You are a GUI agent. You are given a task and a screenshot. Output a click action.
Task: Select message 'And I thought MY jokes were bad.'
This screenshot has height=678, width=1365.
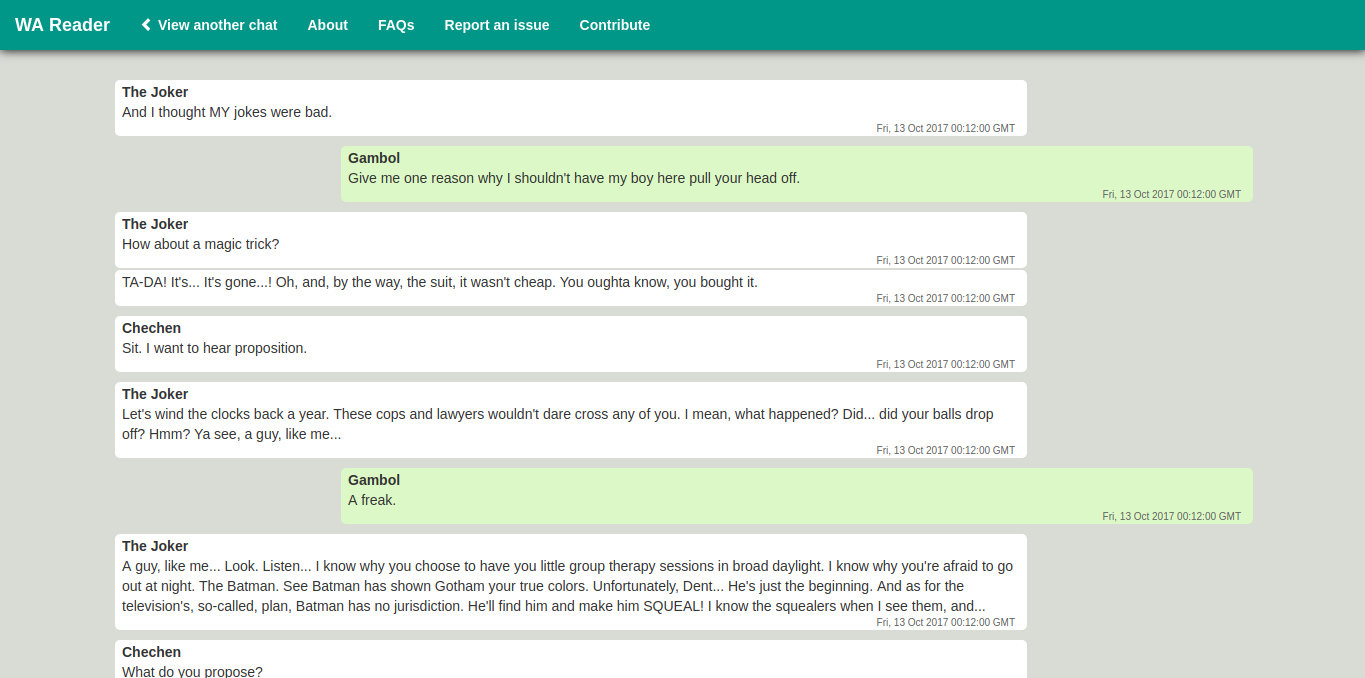tap(571, 108)
